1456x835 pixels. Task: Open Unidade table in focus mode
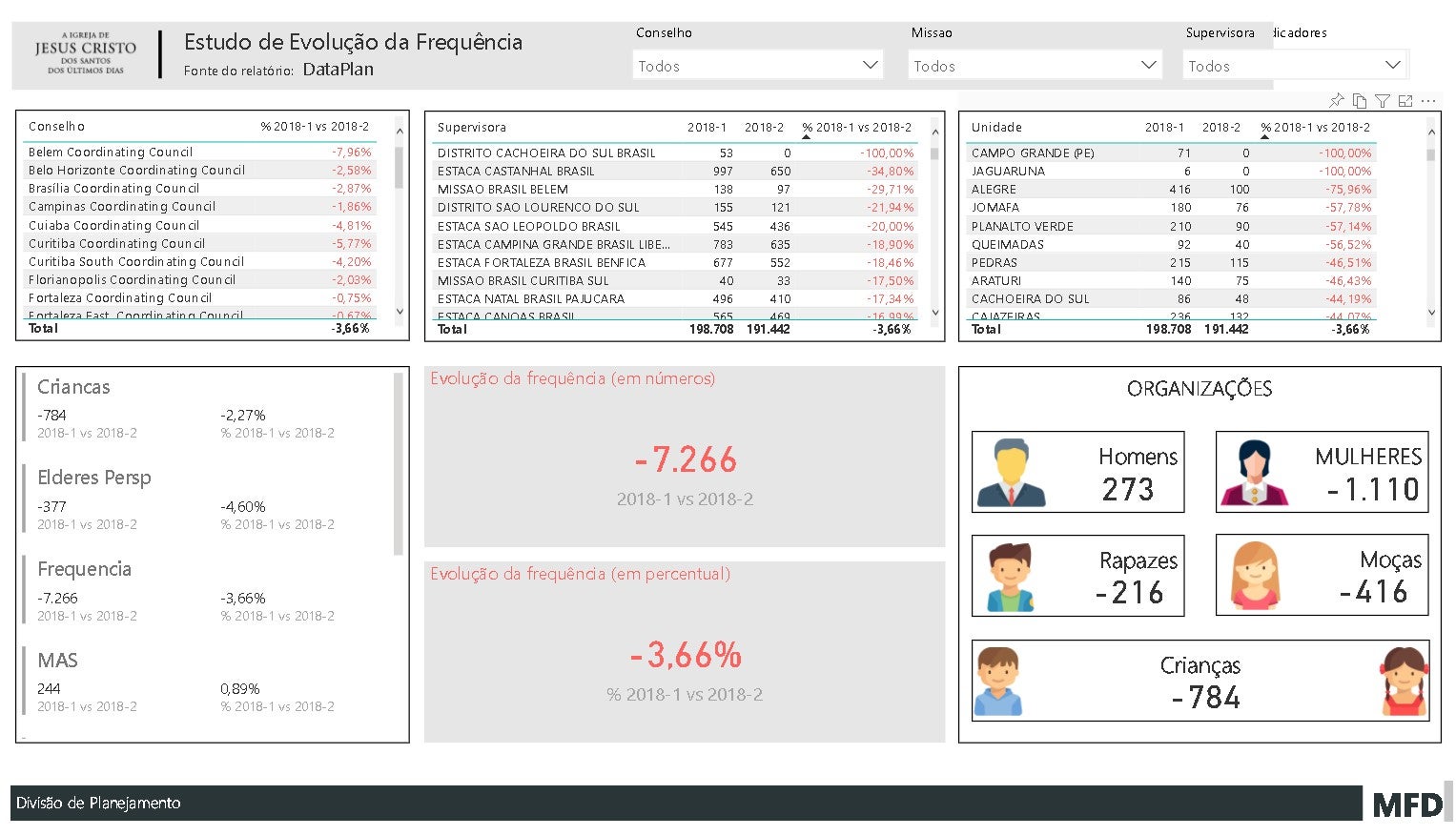1405,100
